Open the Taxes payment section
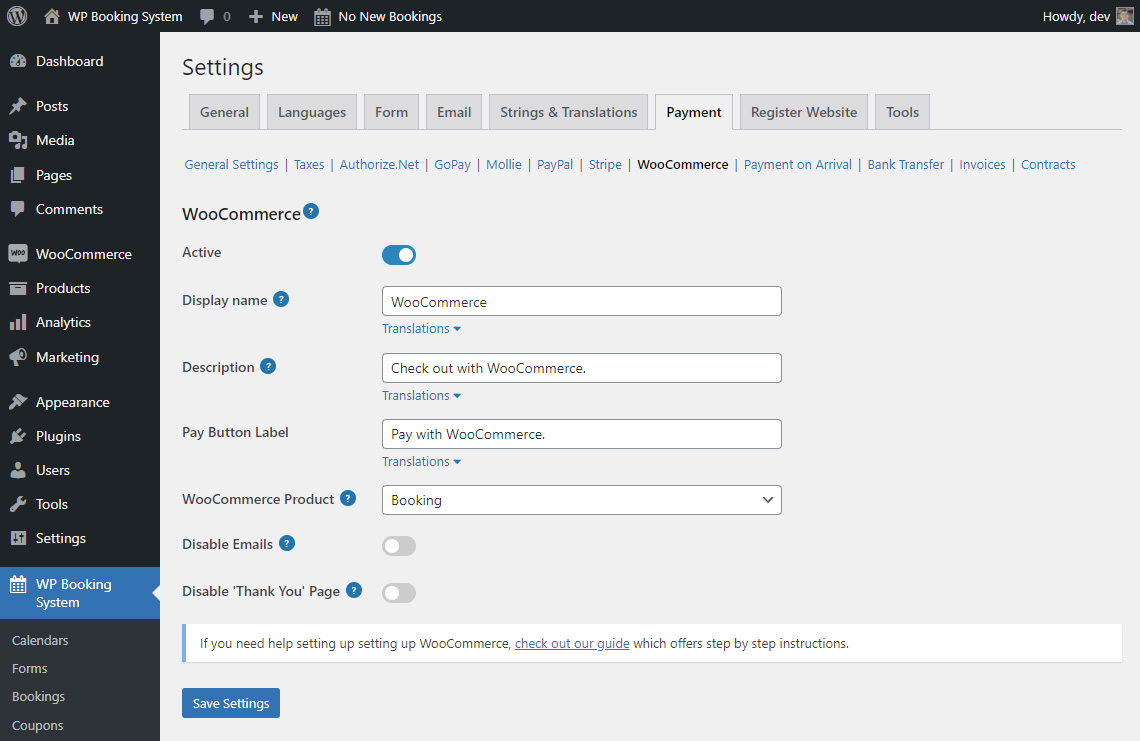Viewport: 1140px width, 741px height. [x=309, y=164]
